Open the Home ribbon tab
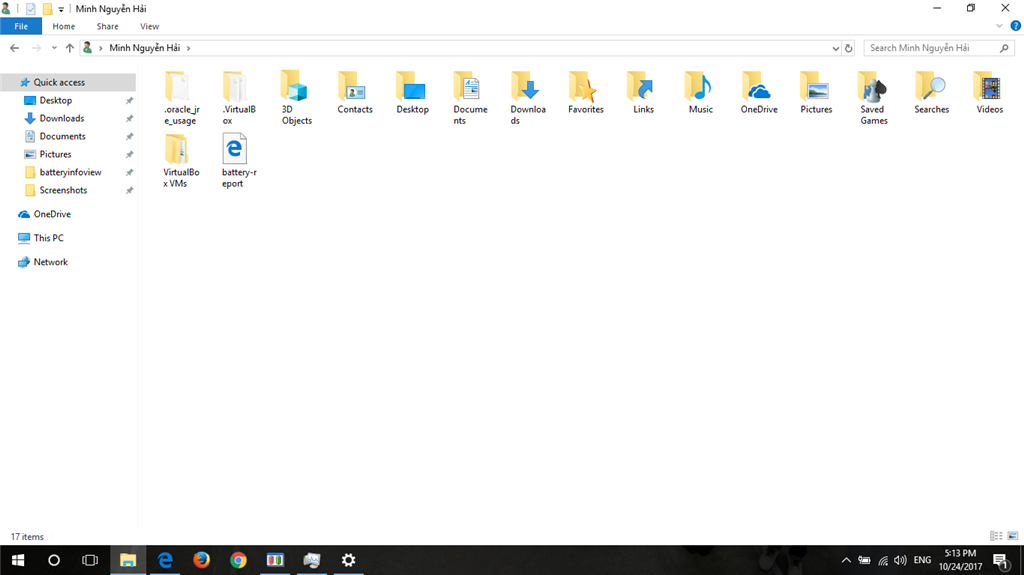The image size is (1024, 575). click(x=63, y=26)
